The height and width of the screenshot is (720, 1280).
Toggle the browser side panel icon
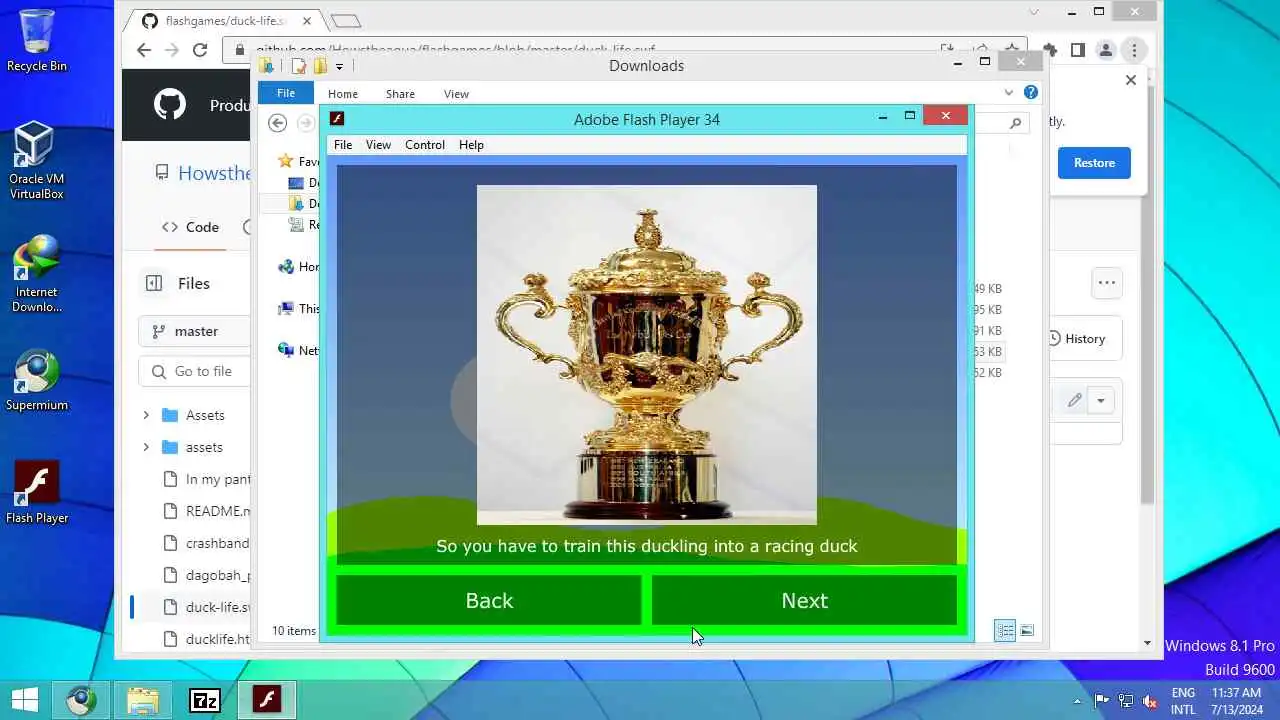[1078, 50]
